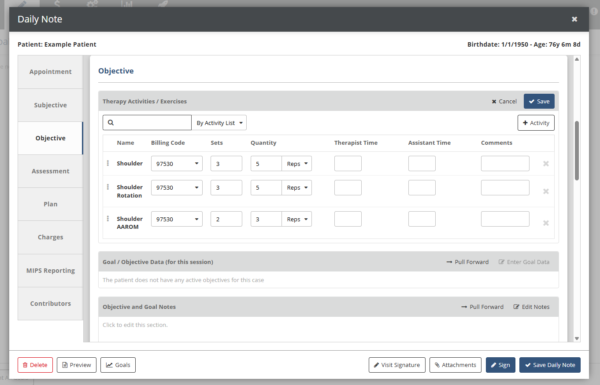Pull Forward goal objective data
Image resolution: width=600 pixels, height=385 pixels.
point(468,262)
